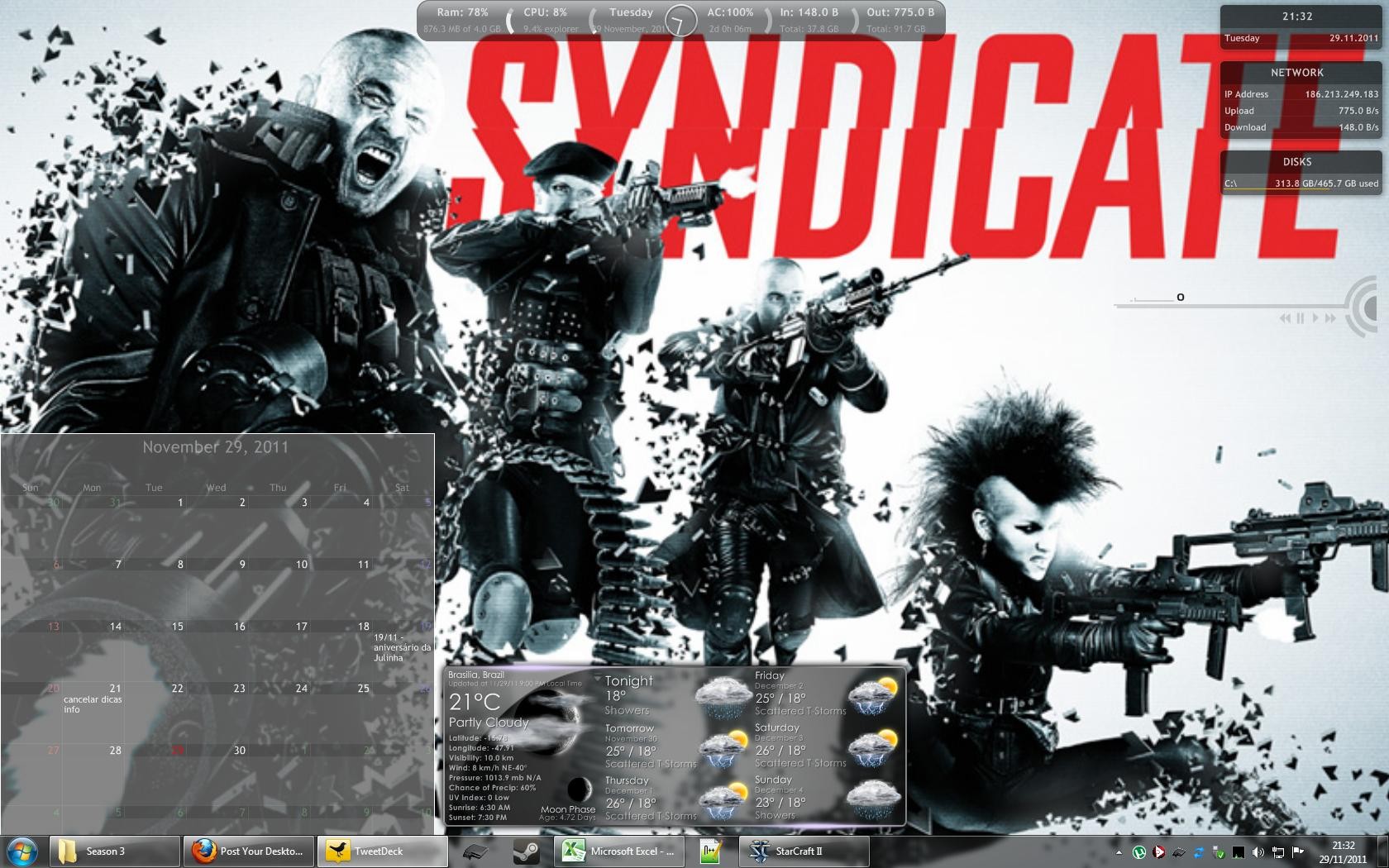Open the dark bird-shaped tray icon
The width and height of the screenshot is (1389, 868).
[1179, 852]
